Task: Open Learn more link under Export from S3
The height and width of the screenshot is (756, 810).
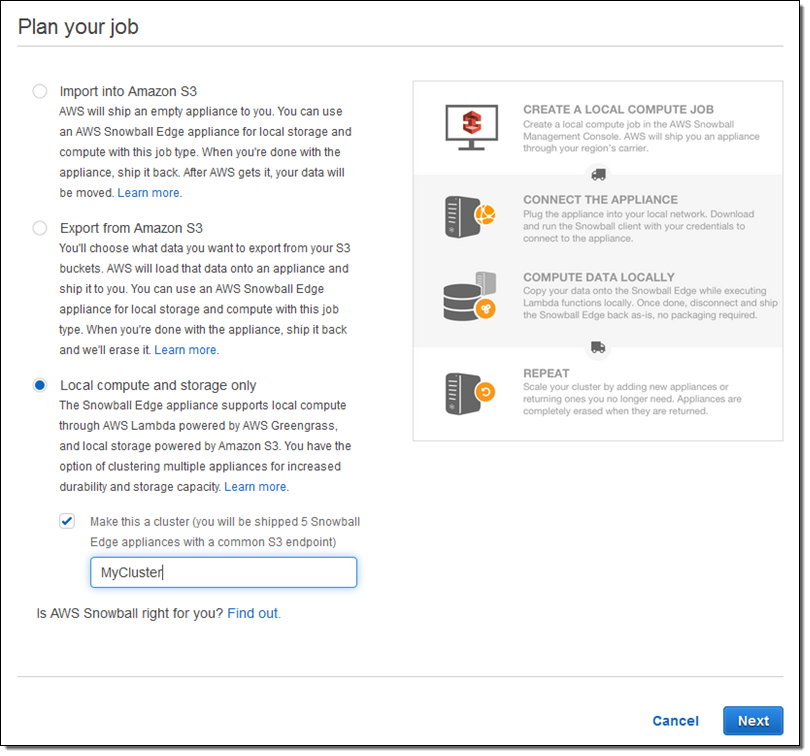Action: (186, 350)
